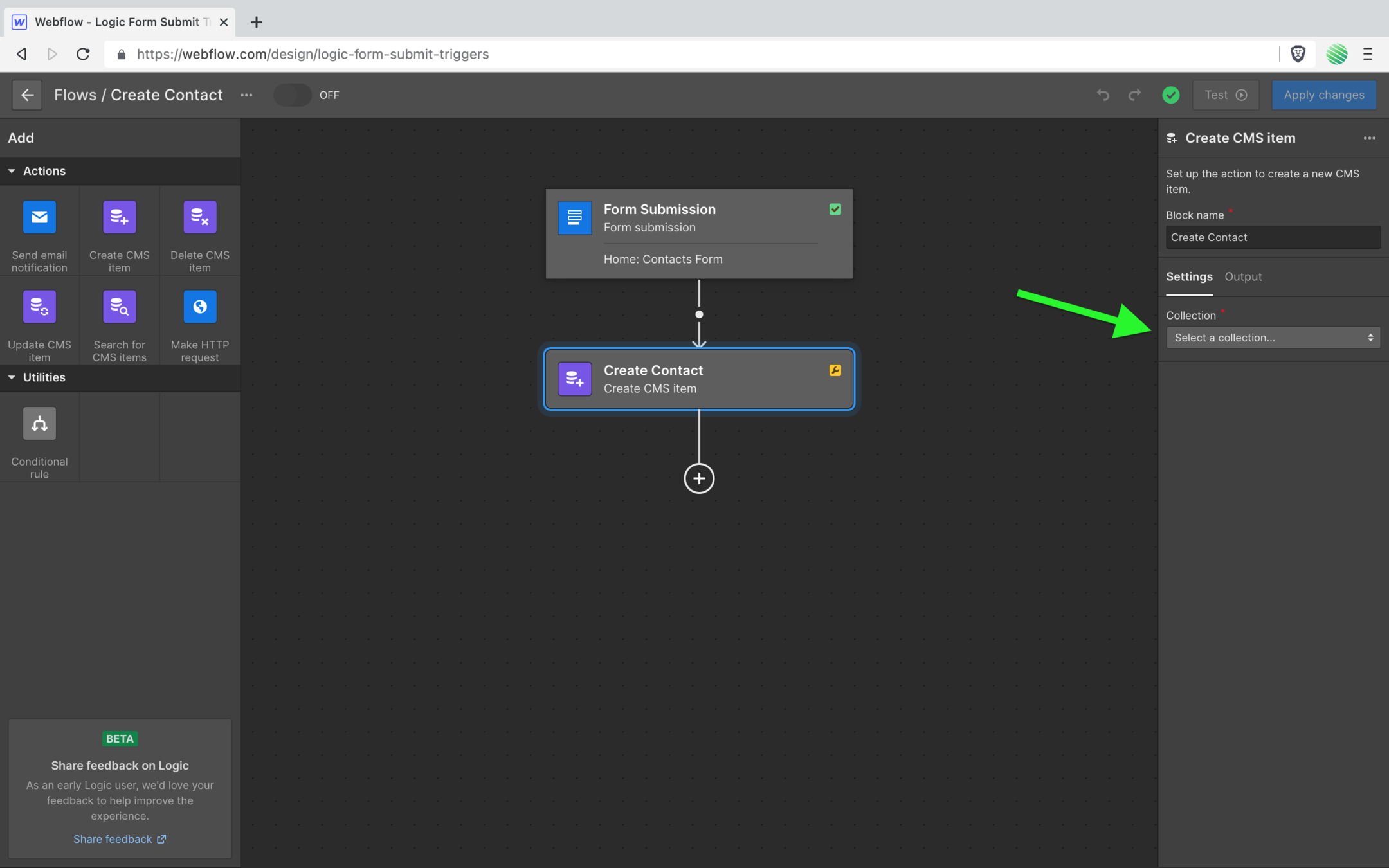This screenshot has height=868, width=1389.
Task: Add a Create CMS item action from the panel
Action: coord(120,217)
